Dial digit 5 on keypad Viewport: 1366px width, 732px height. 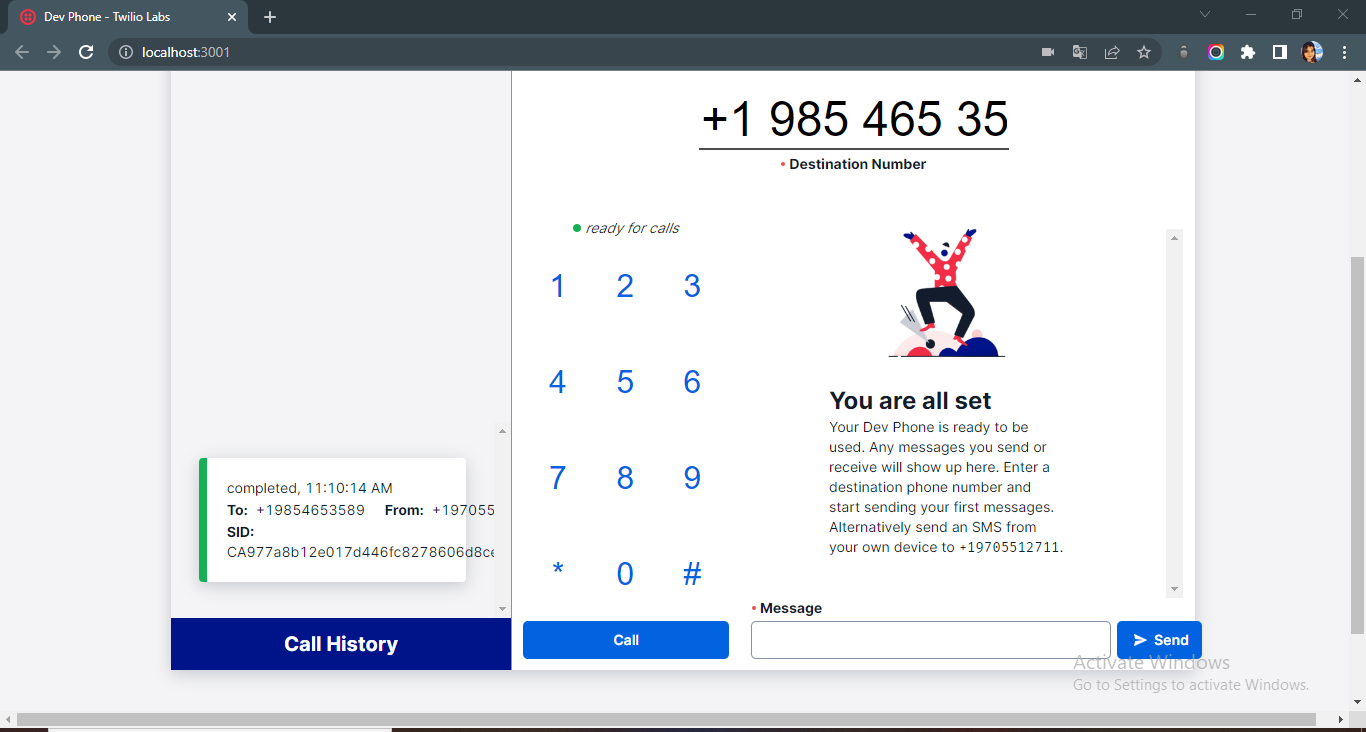625,382
